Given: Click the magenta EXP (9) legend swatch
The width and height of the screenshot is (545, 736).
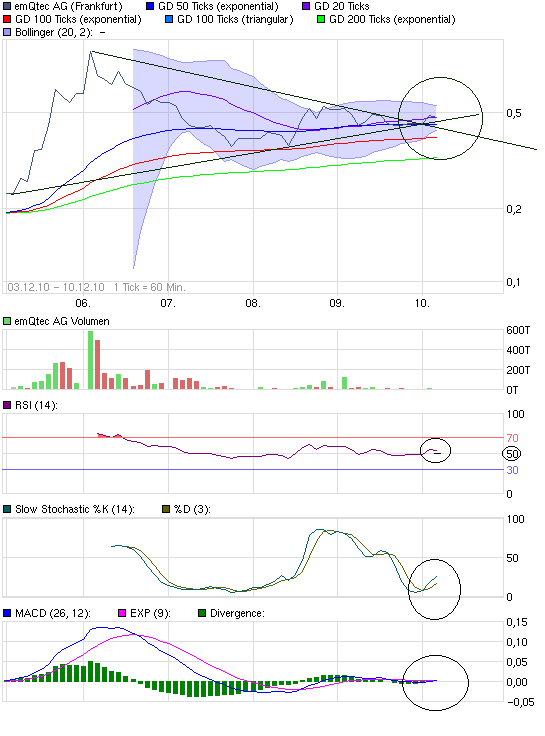Looking at the screenshot, I should 122,613.
